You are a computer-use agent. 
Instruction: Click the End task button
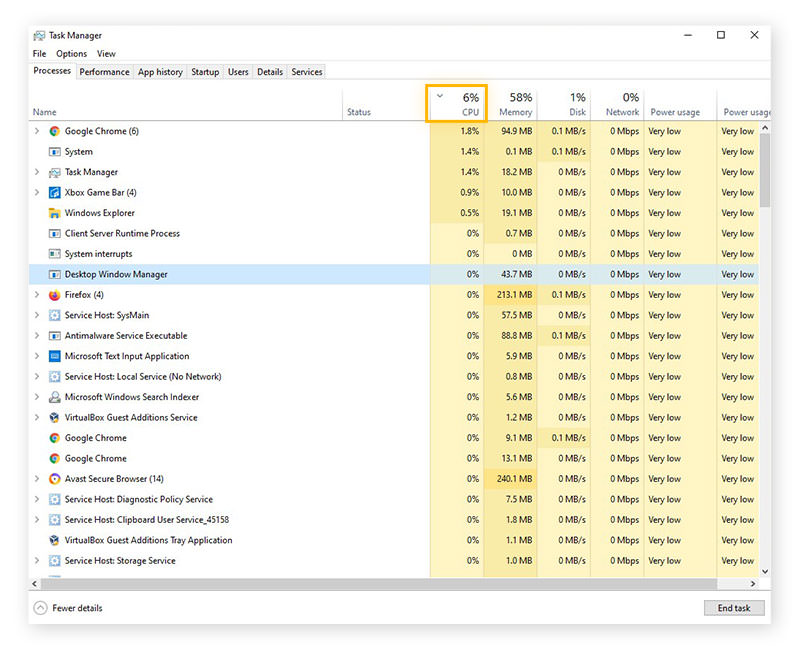734,608
